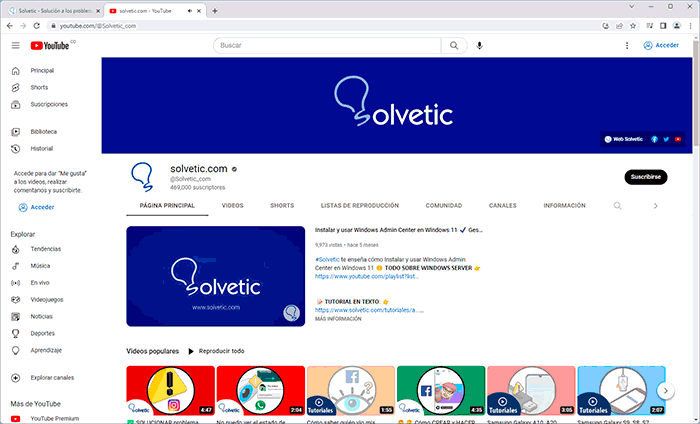Click the Facebook icon on the banner
This screenshot has width=700, height=424.
pos(654,139)
